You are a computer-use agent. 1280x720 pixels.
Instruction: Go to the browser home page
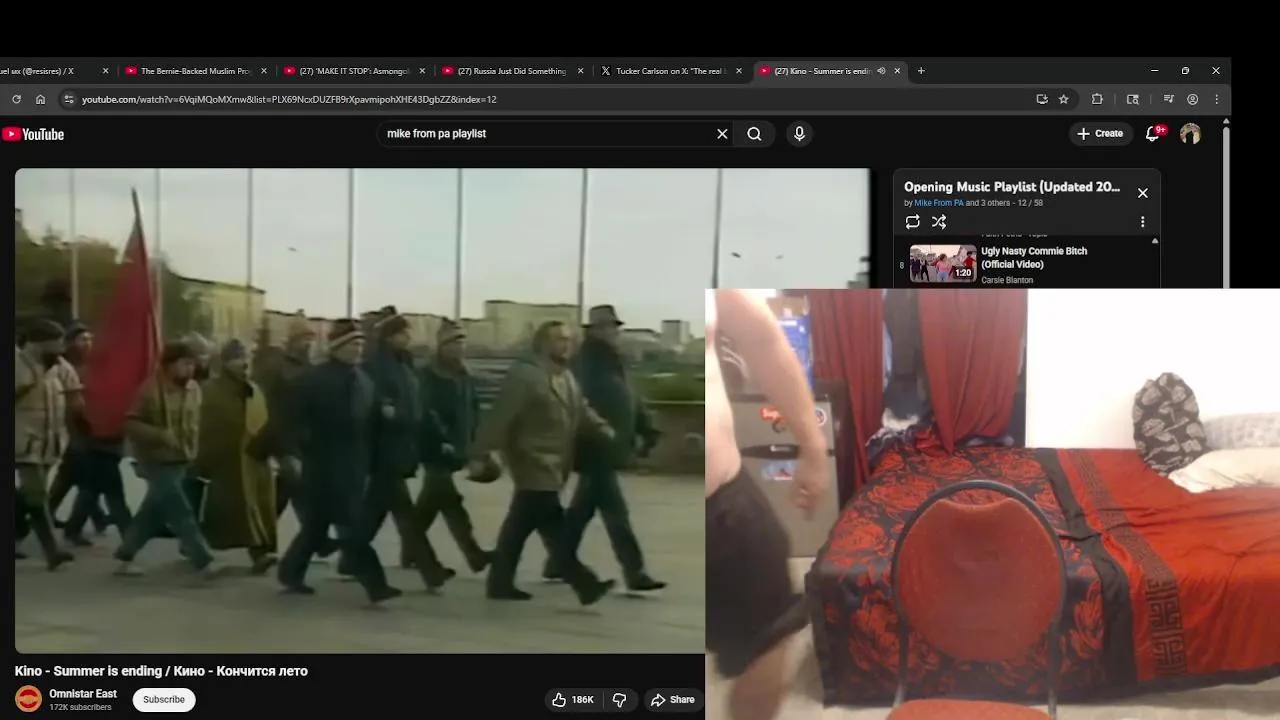click(40, 99)
